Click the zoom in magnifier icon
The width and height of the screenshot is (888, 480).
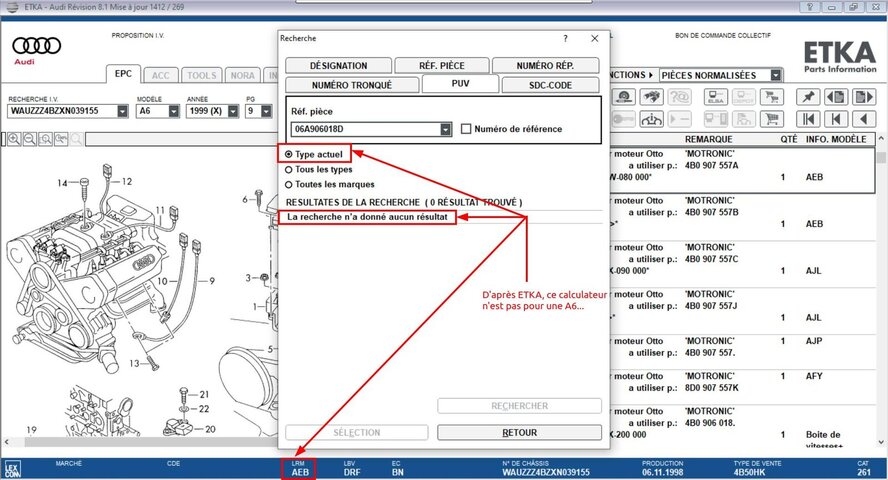15,139
